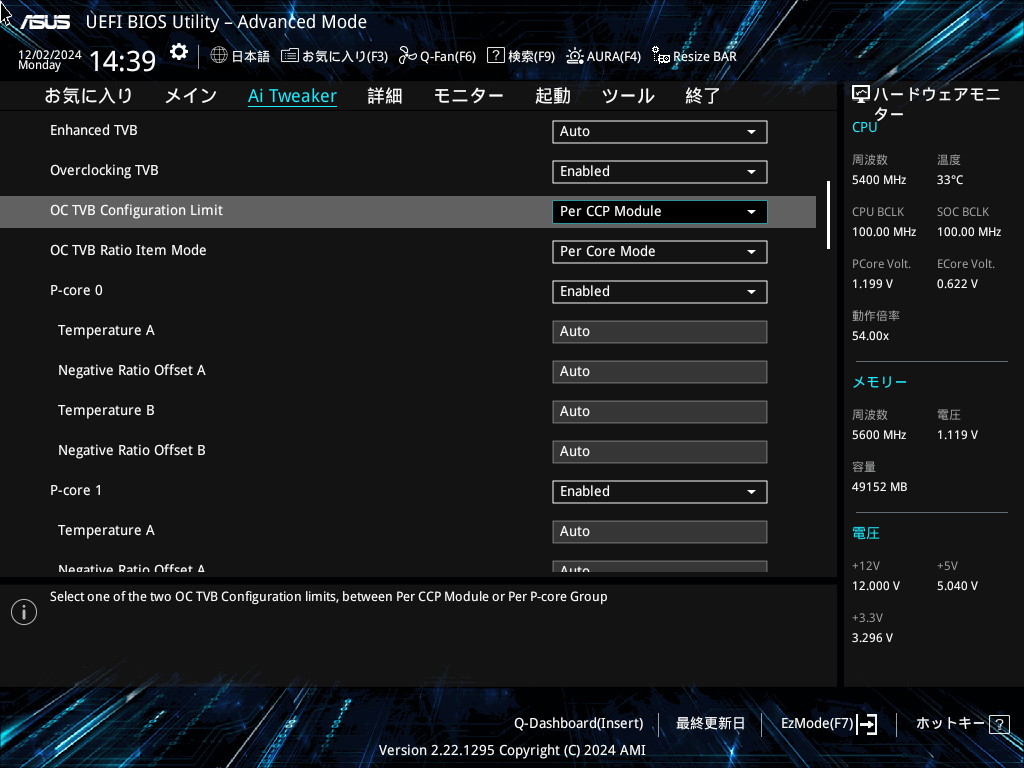Viewport: 1024px width, 768px height.
Task: Click 54.00x ratio value
Action: point(871,336)
